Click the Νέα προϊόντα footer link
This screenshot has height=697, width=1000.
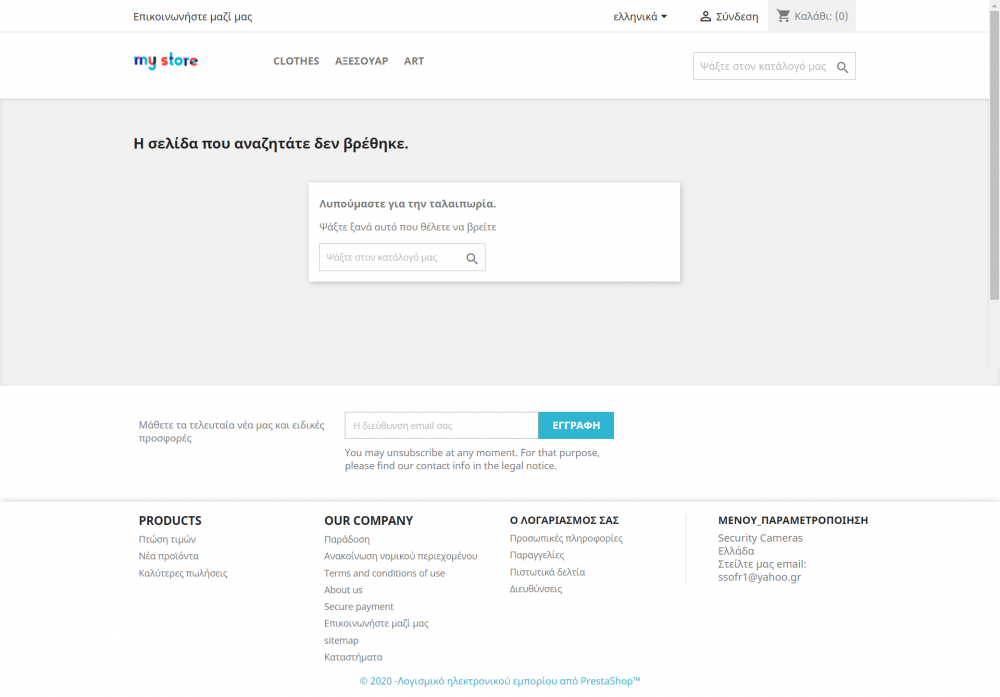168,556
